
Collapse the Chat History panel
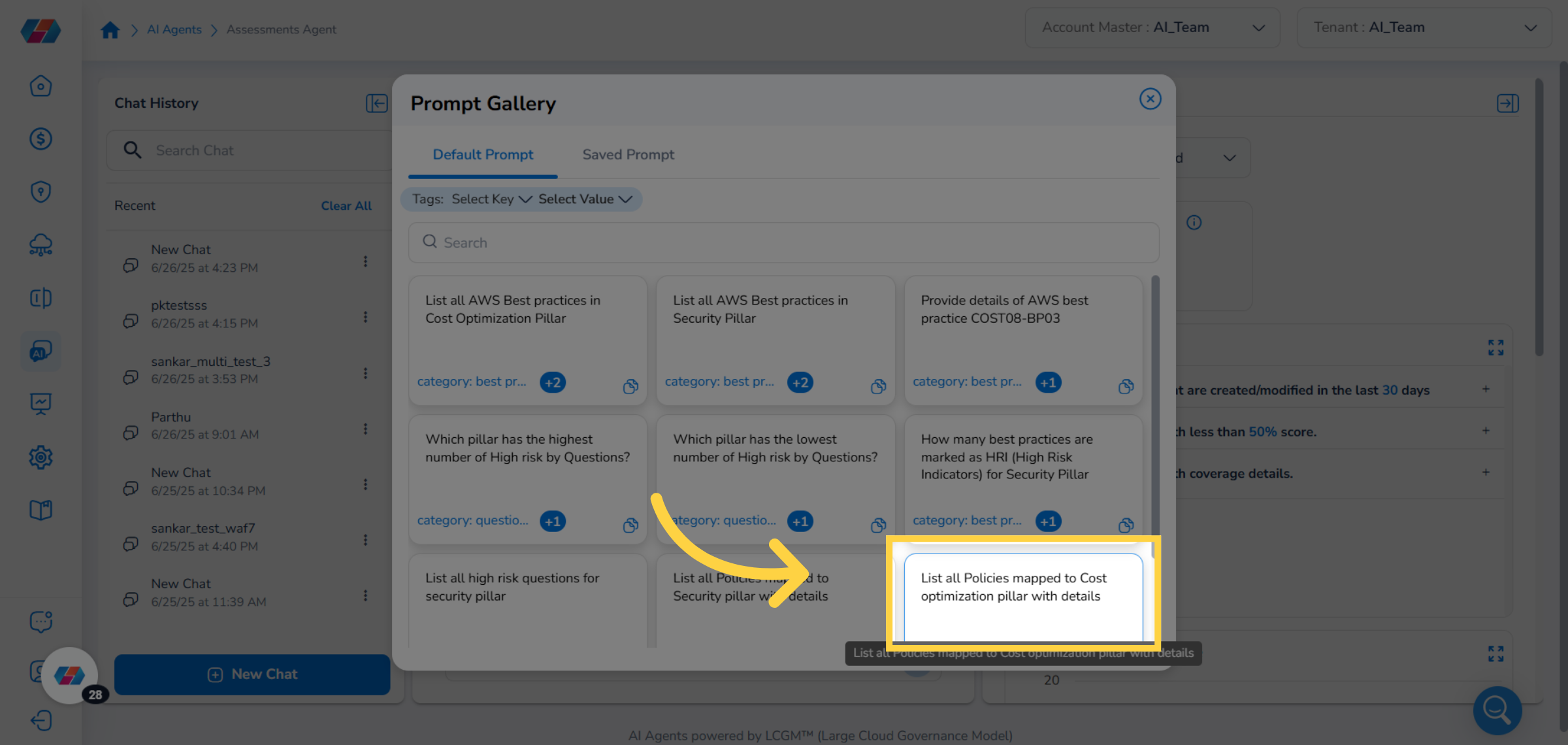376,103
